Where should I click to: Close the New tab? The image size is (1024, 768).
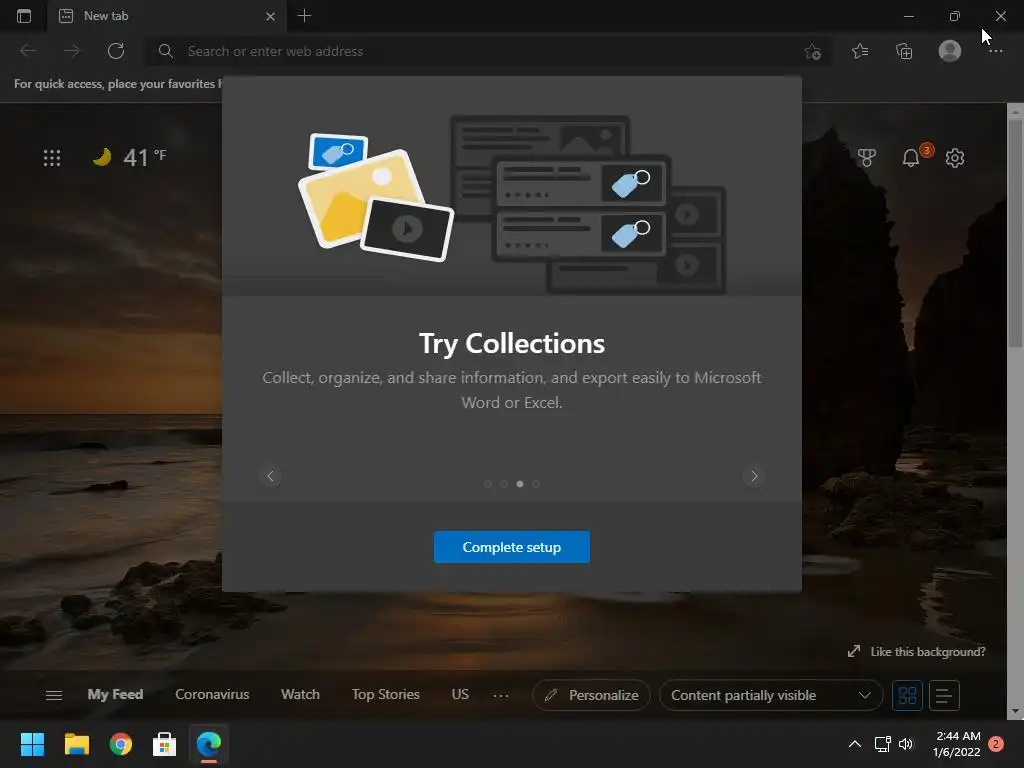coord(270,16)
